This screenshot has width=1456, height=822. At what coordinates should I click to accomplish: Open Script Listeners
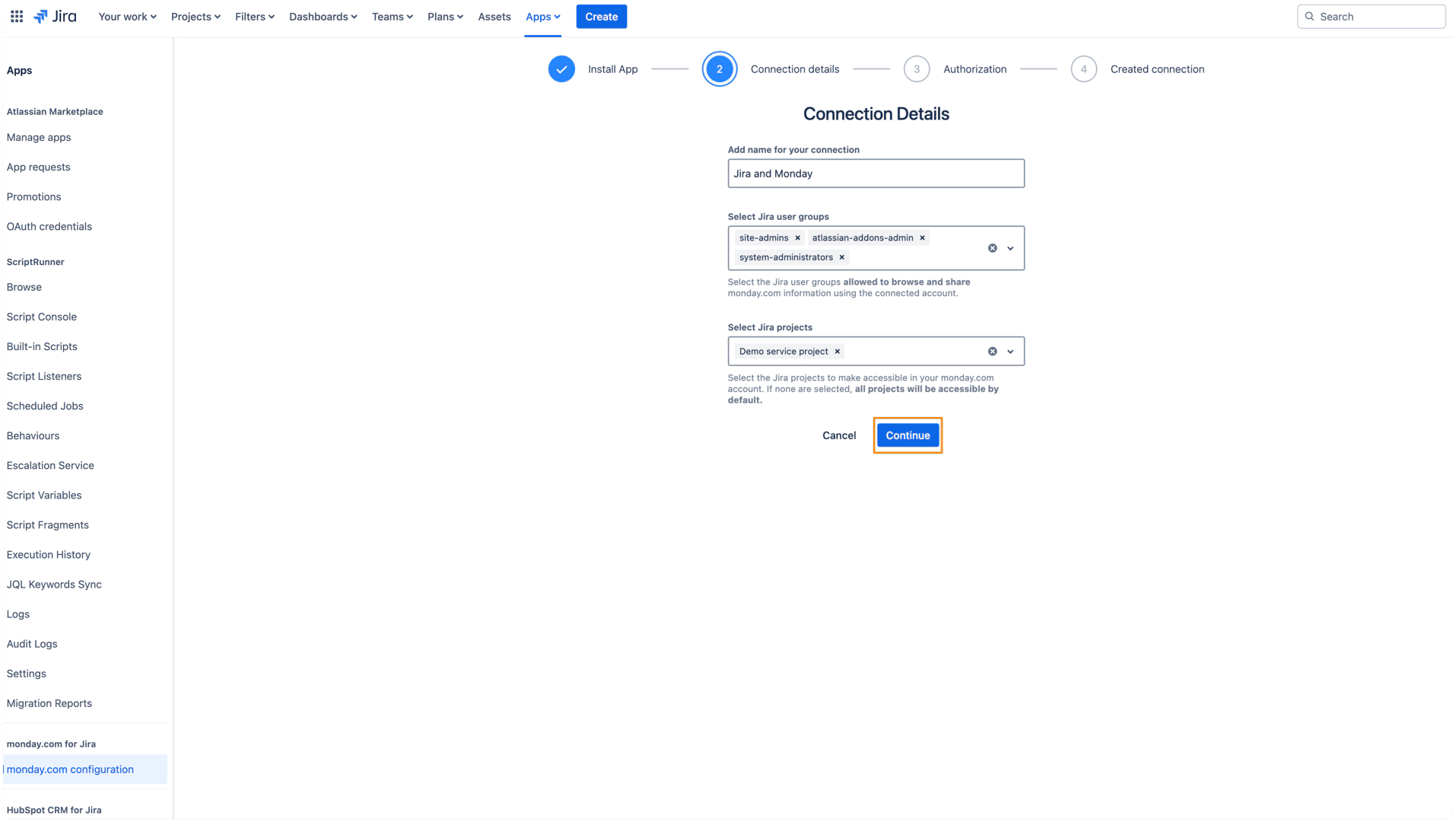[44, 376]
